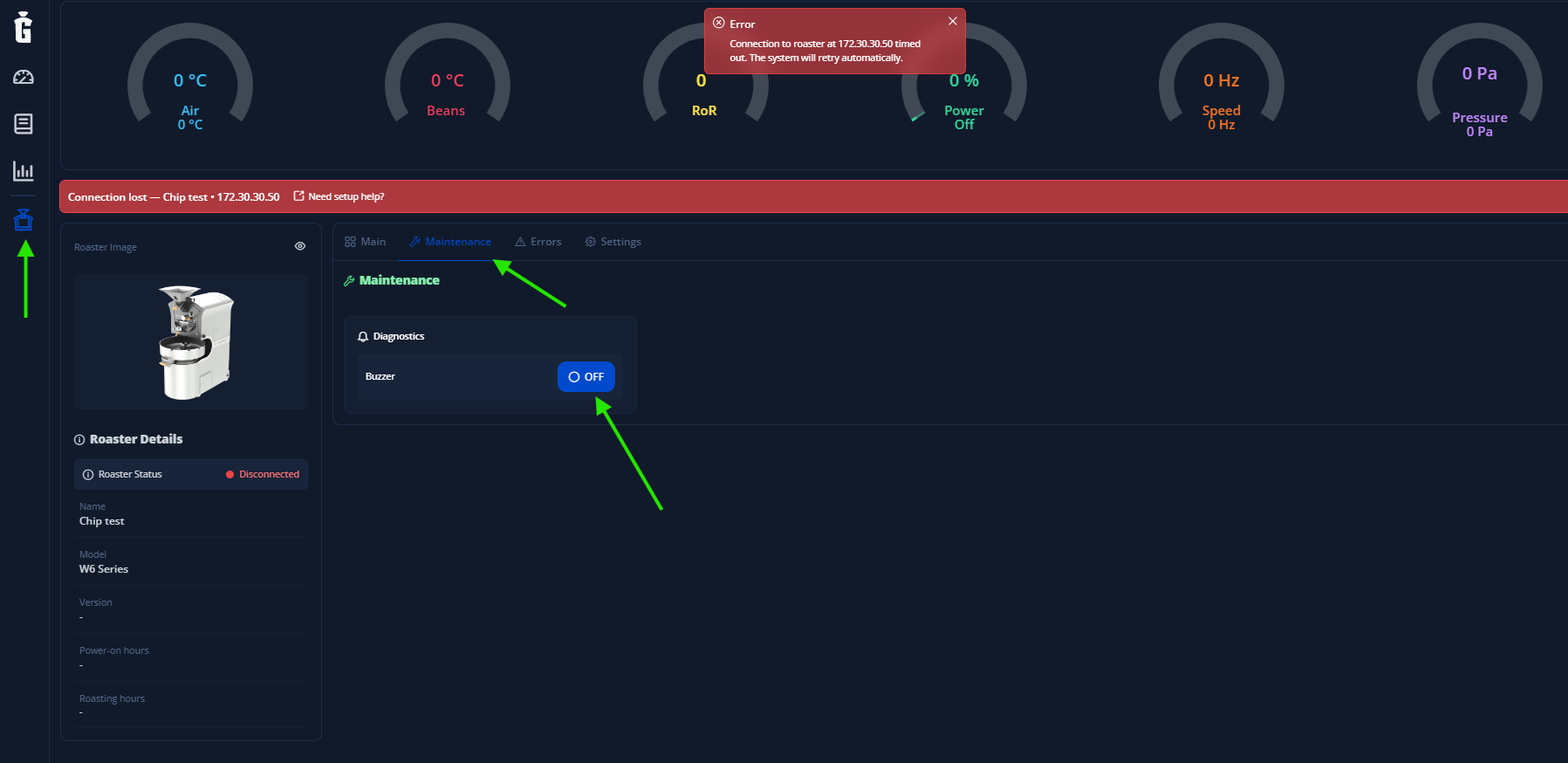The width and height of the screenshot is (1568, 763).
Task: Click the Roaster Status Disconnected row
Action: 191,474
